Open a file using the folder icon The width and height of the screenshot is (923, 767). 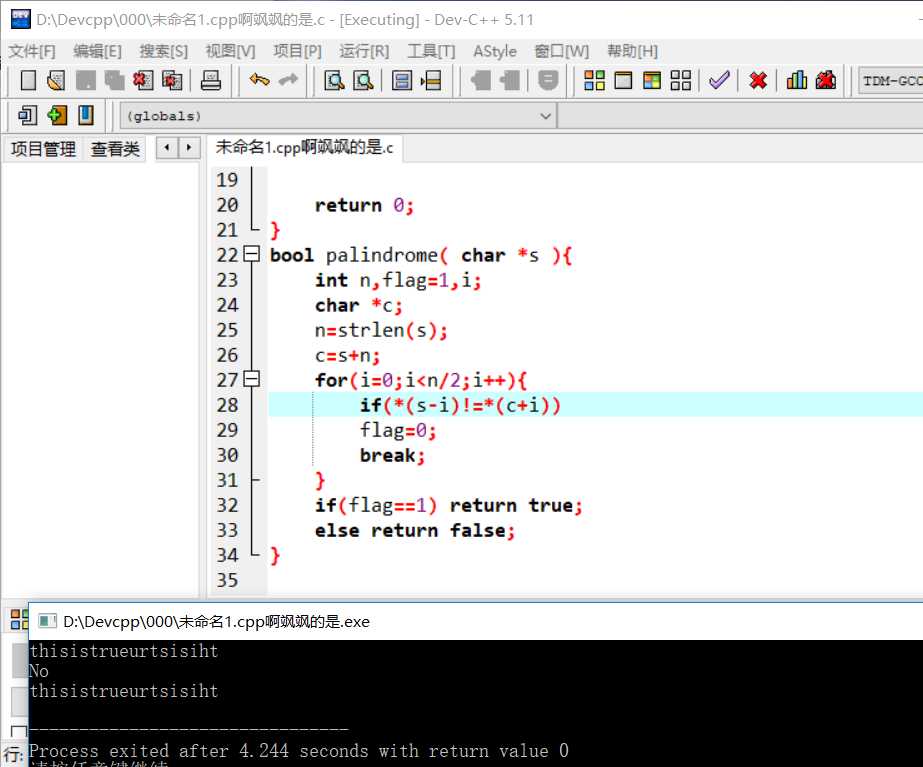click(x=56, y=80)
